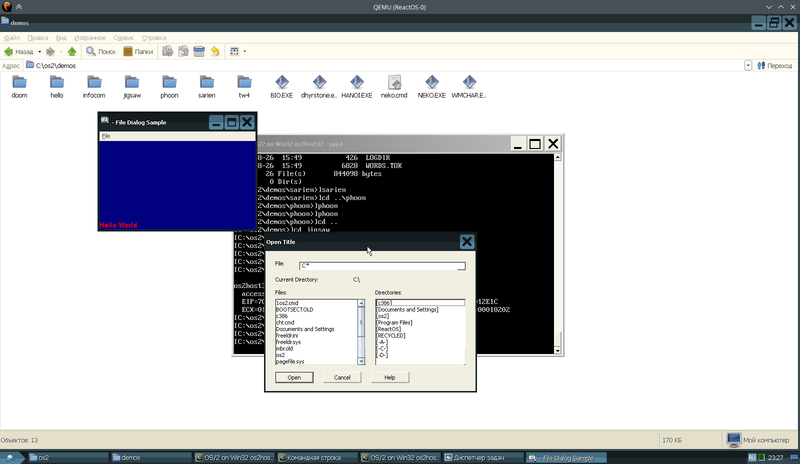This screenshot has width=800, height=464.
Task: Click the File name input field
Action: [382, 265]
